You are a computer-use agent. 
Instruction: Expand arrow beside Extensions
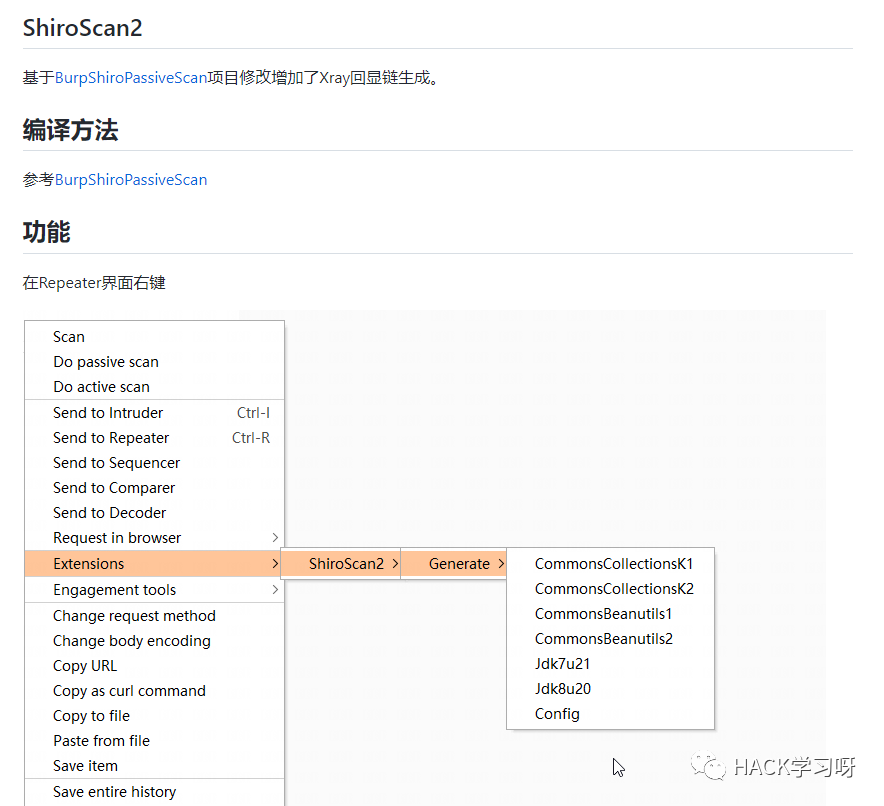pyautogui.click(x=275, y=564)
